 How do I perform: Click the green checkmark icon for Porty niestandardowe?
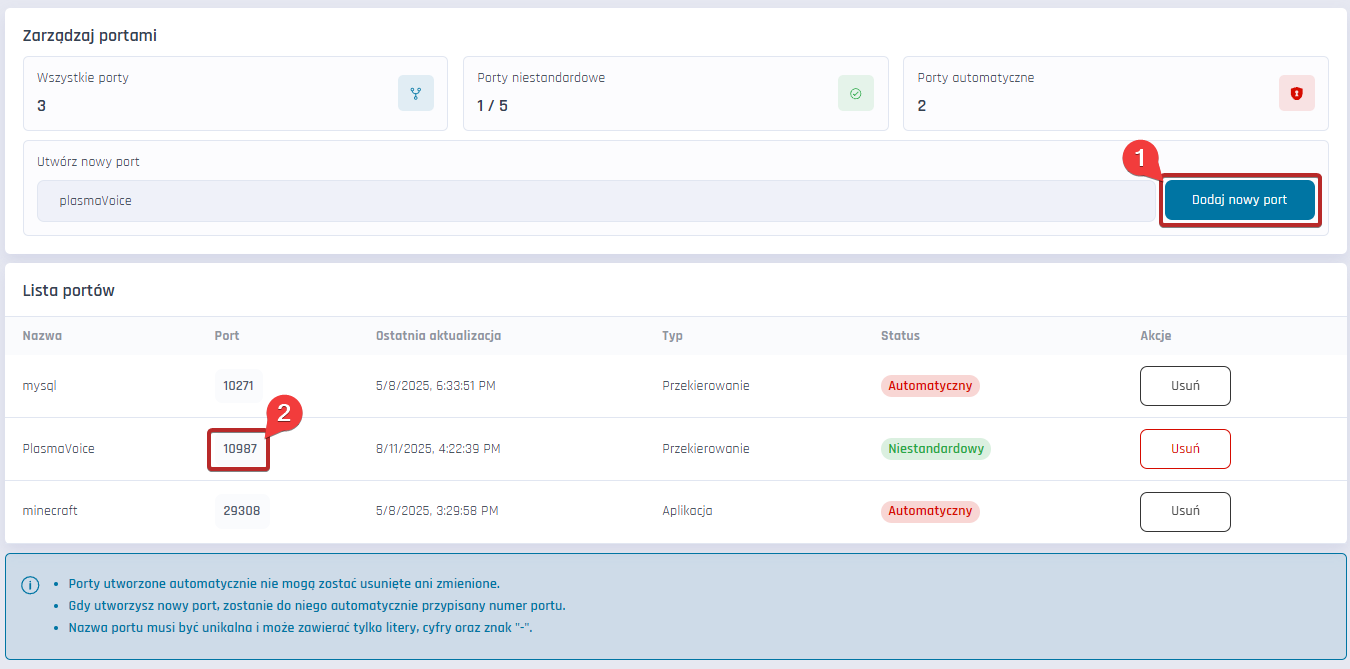click(855, 93)
